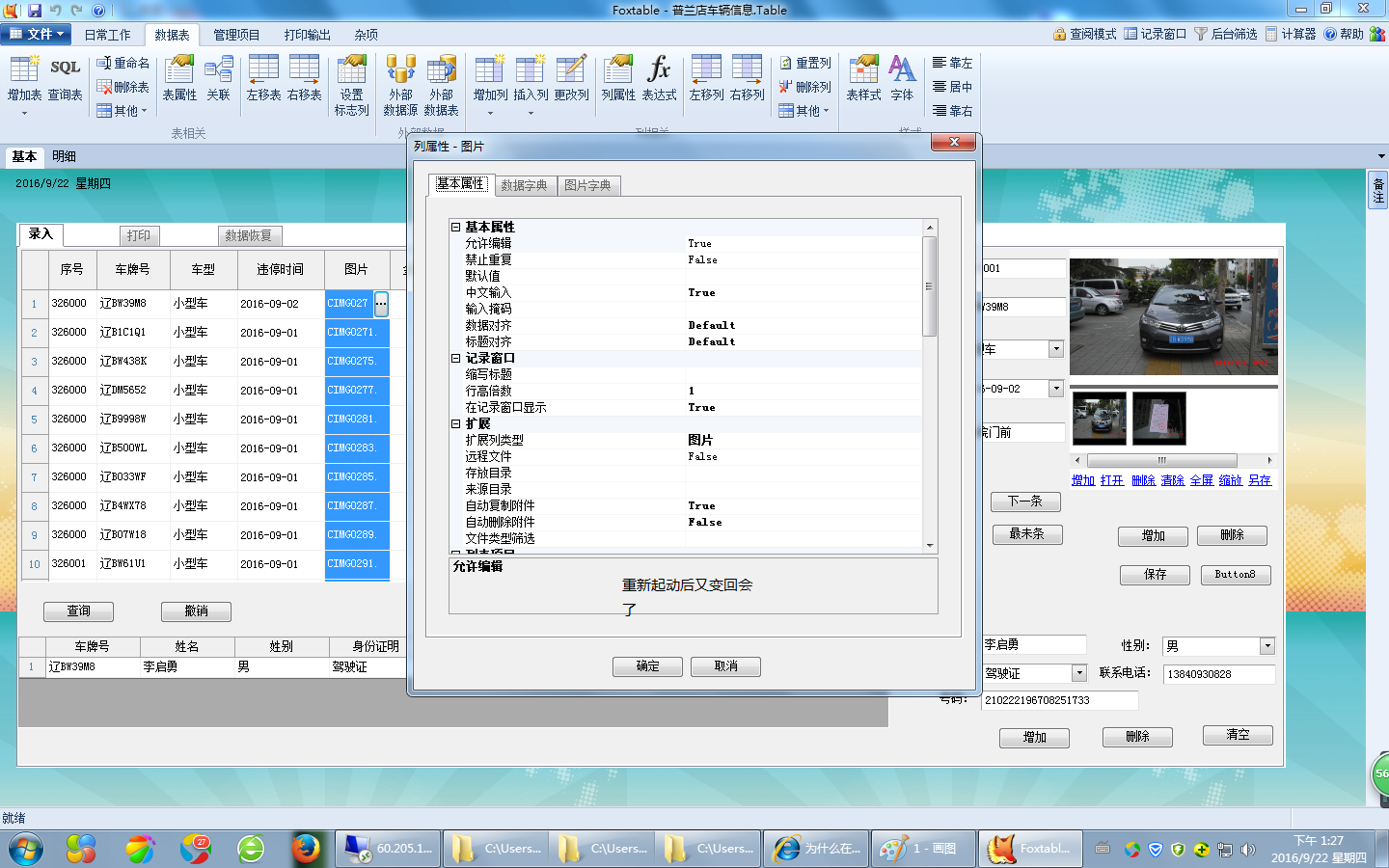Open the 表属性 icon

point(179,79)
